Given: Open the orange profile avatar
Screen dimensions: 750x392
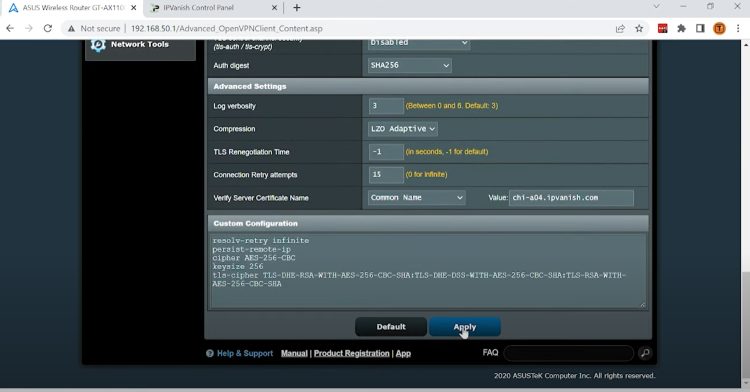Looking at the screenshot, I should tap(719, 29).
